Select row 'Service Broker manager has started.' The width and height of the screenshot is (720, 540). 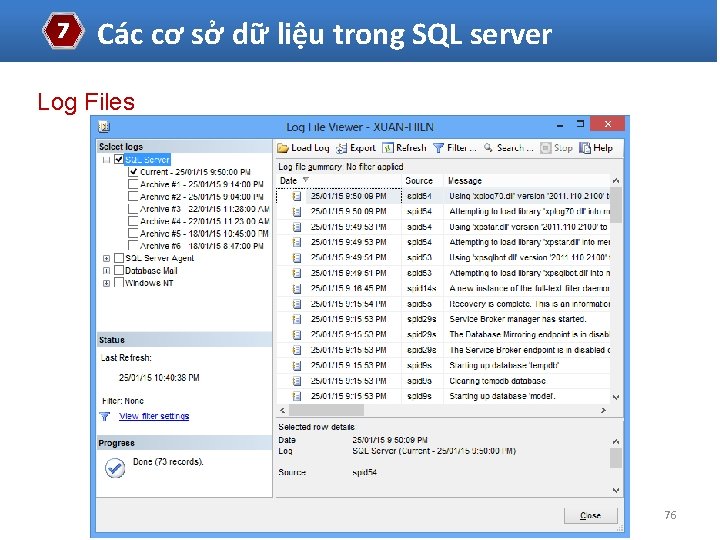pyautogui.click(x=444, y=319)
